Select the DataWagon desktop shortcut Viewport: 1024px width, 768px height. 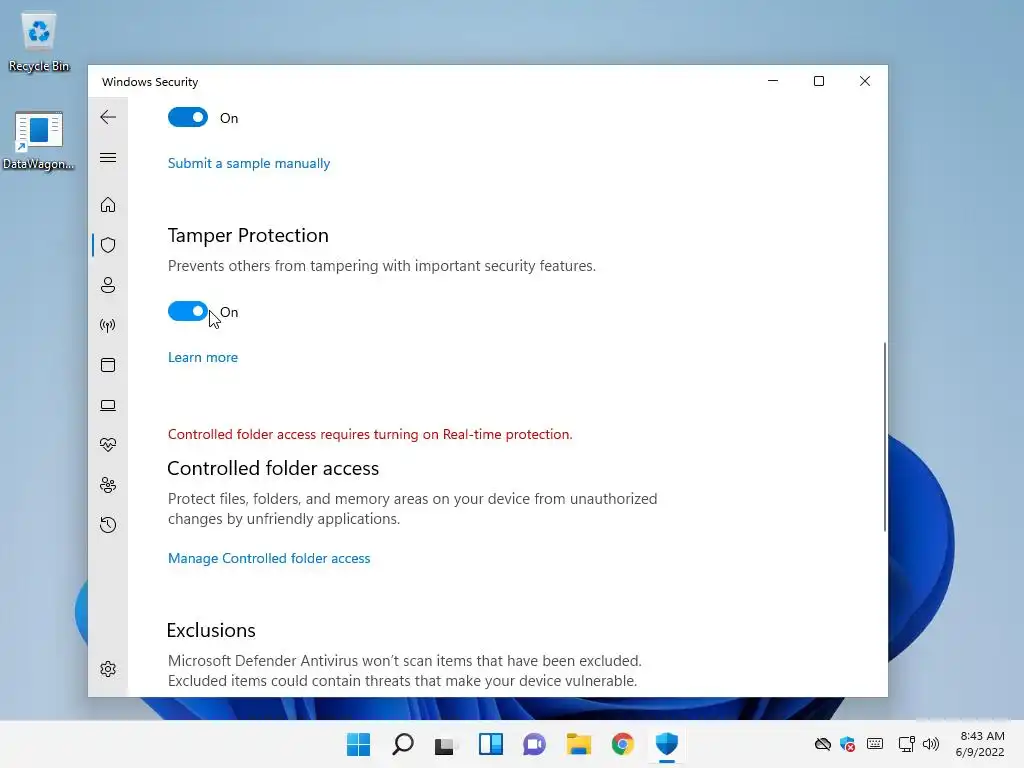pyautogui.click(x=39, y=140)
